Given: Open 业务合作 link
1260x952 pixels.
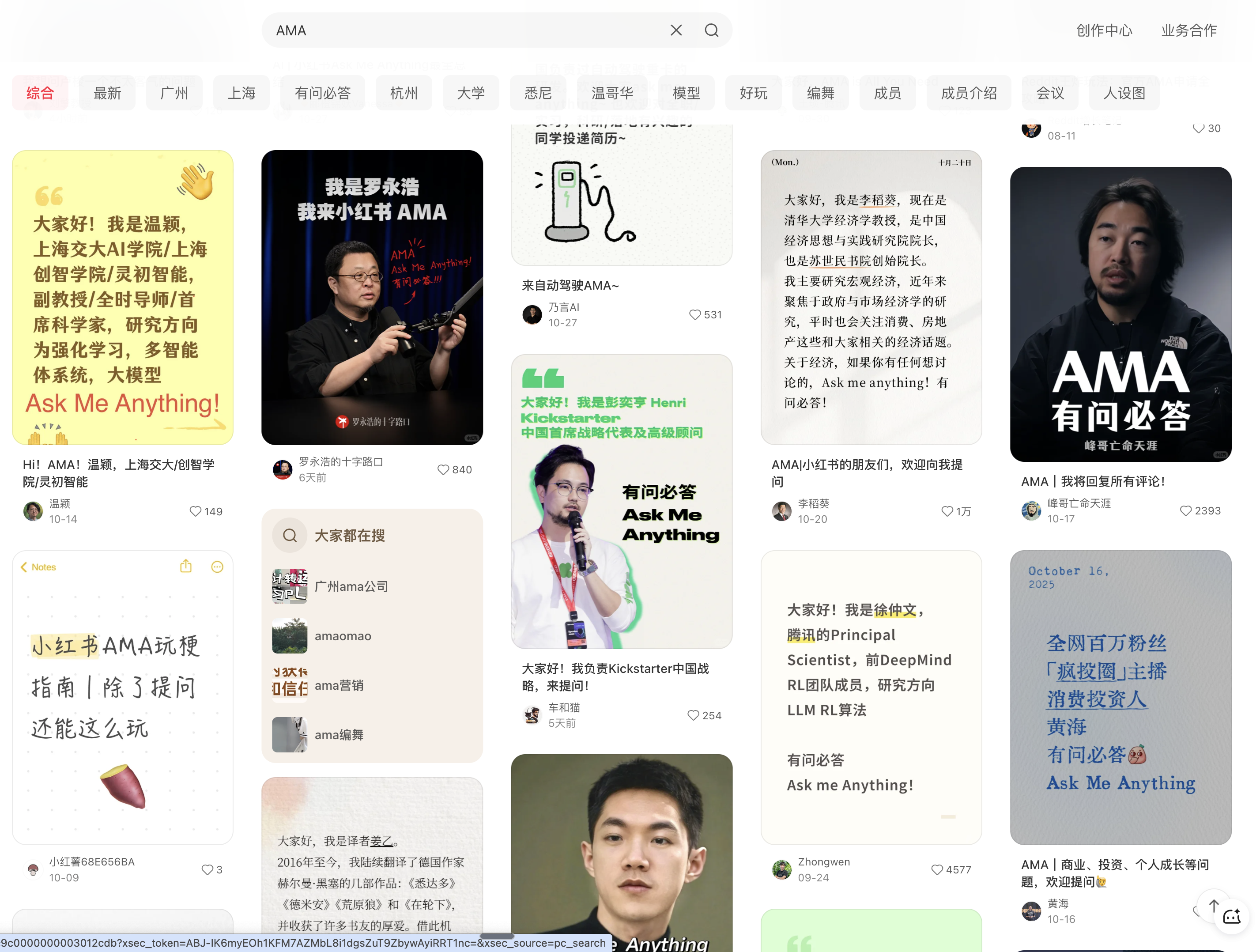Looking at the screenshot, I should coord(1189,30).
